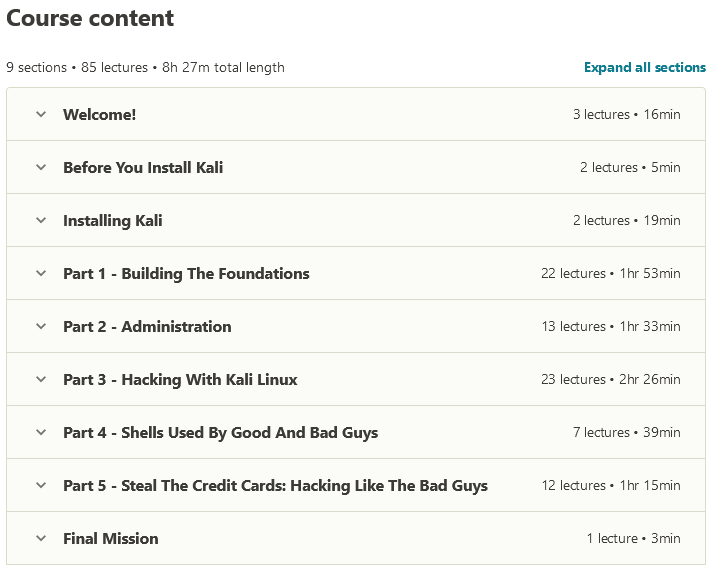Open the Part 2 - Administration title

[147, 326]
